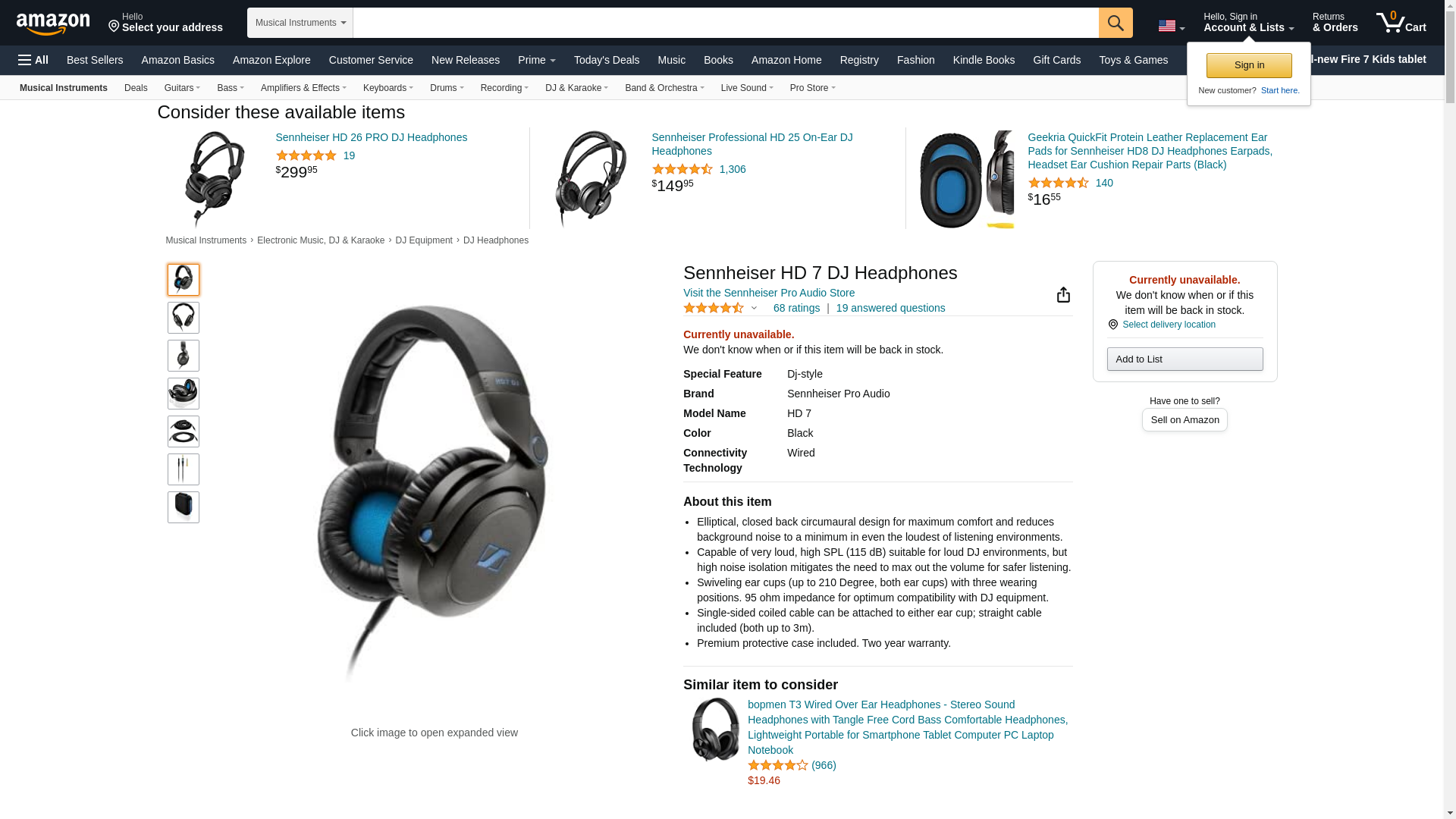Go to Best Sellers menu item
This screenshot has height=819, width=1456.
coord(95,60)
